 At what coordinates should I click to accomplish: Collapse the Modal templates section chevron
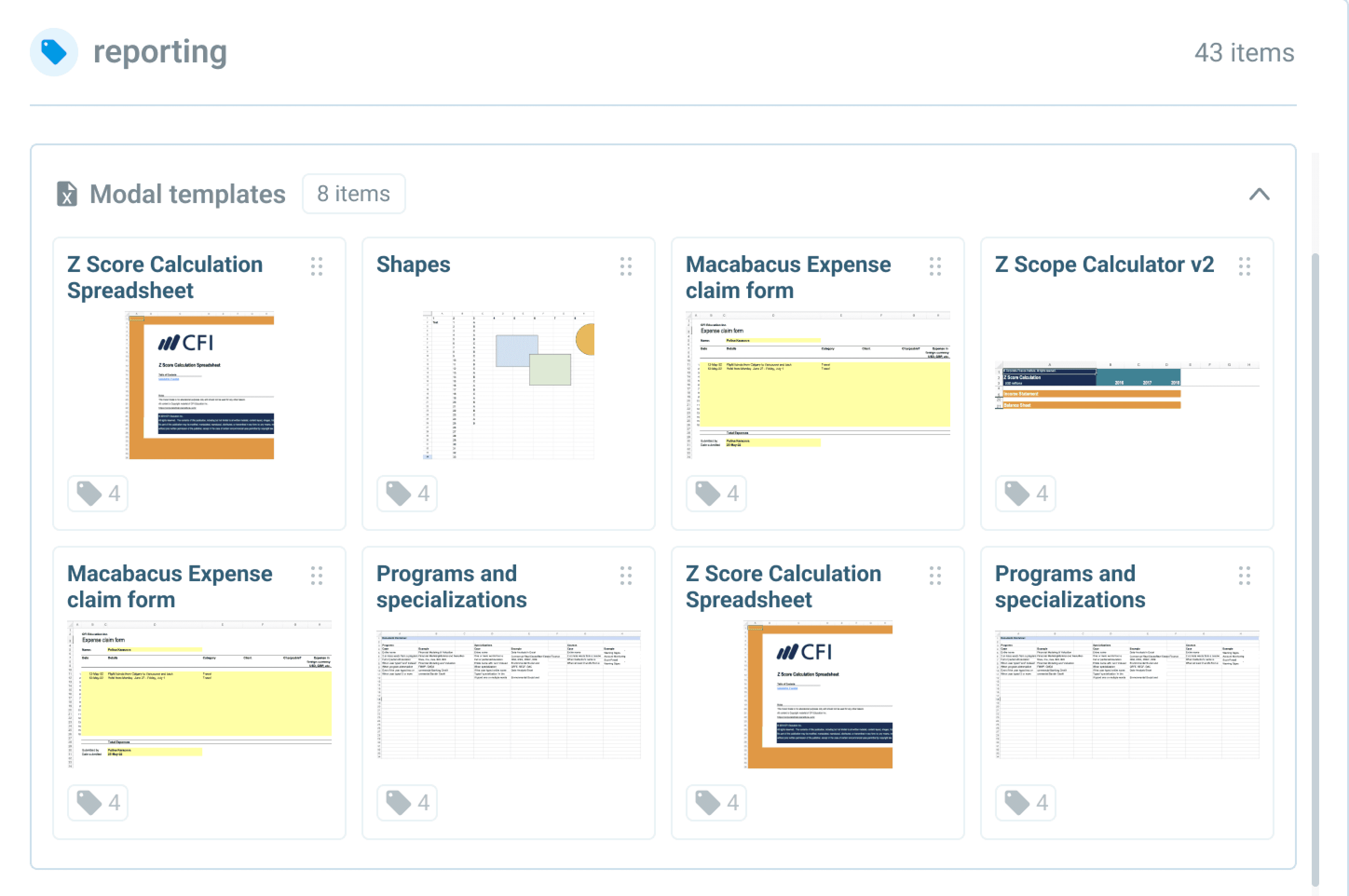(1259, 194)
